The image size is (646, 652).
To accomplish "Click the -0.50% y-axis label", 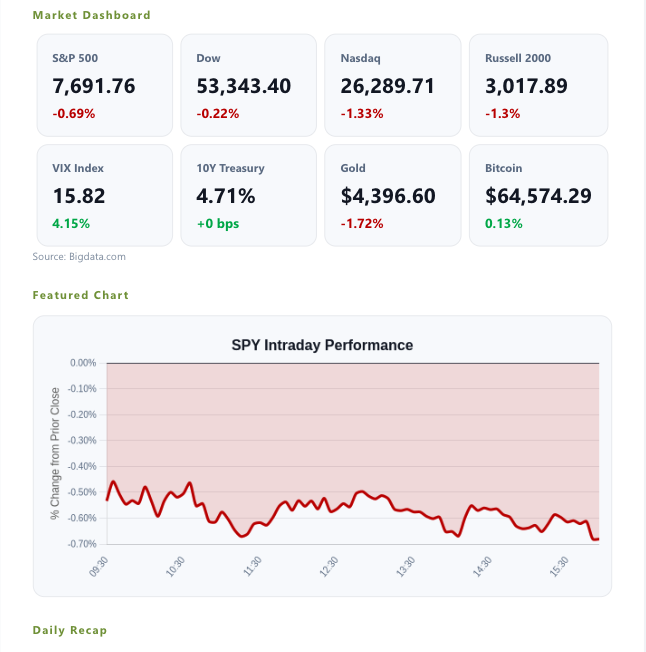I will [x=82, y=492].
